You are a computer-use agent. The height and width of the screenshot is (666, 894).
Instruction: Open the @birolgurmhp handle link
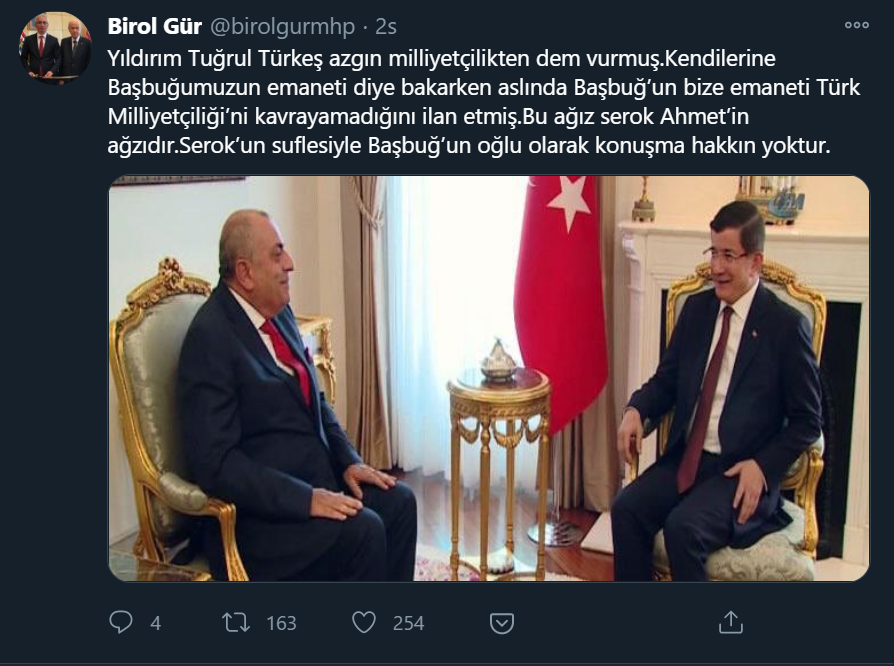(283, 27)
